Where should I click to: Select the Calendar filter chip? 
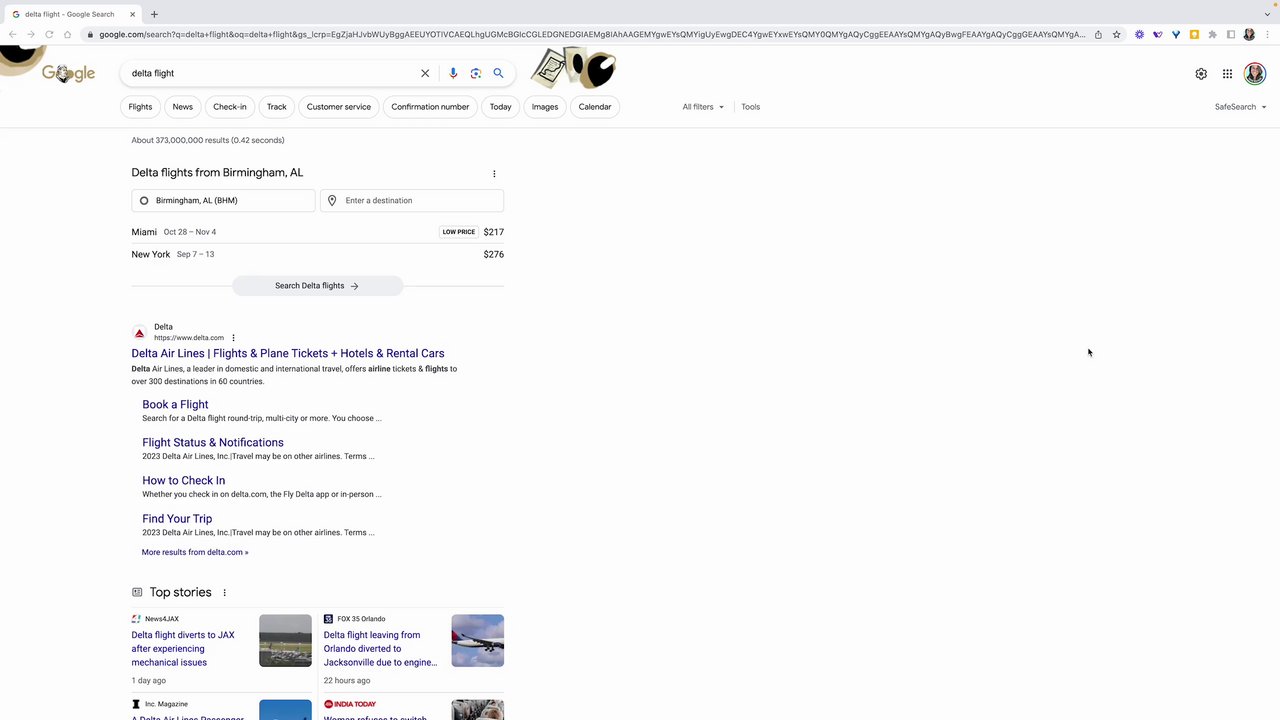point(595,107)
